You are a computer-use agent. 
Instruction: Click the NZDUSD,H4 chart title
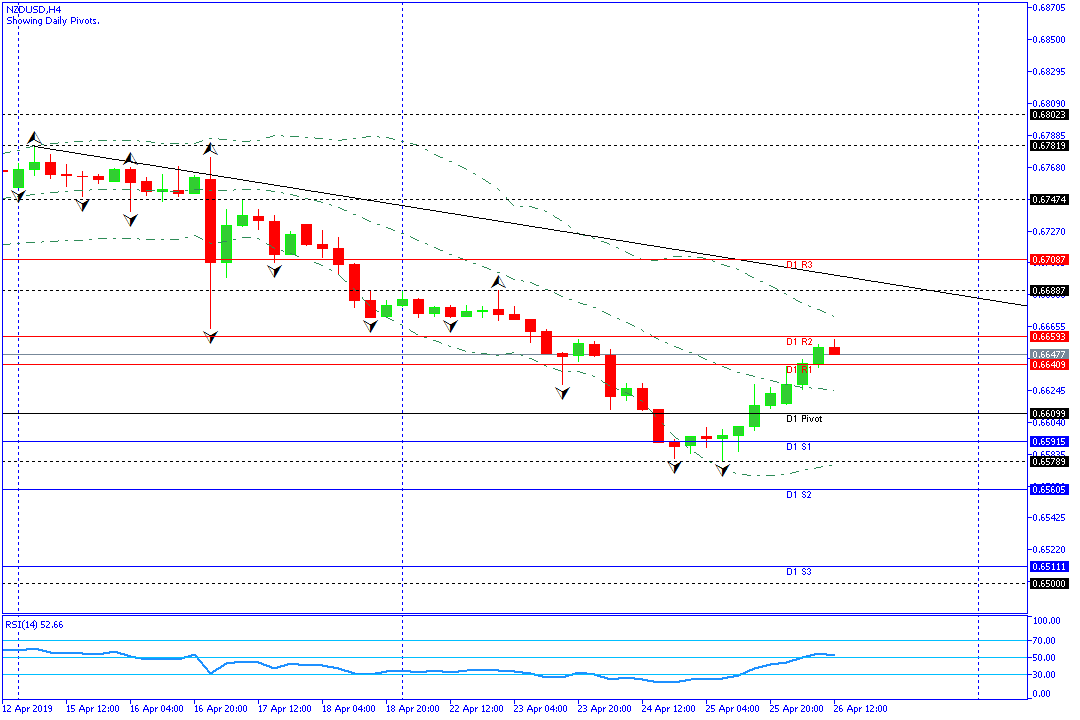[34, 8]
